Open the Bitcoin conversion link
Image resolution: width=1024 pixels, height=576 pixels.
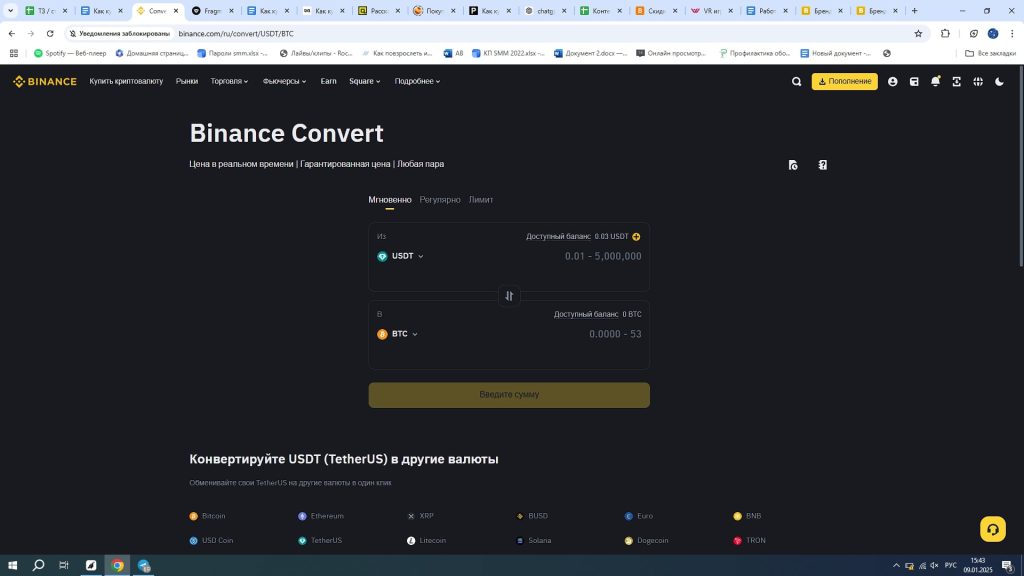point(208,516)
